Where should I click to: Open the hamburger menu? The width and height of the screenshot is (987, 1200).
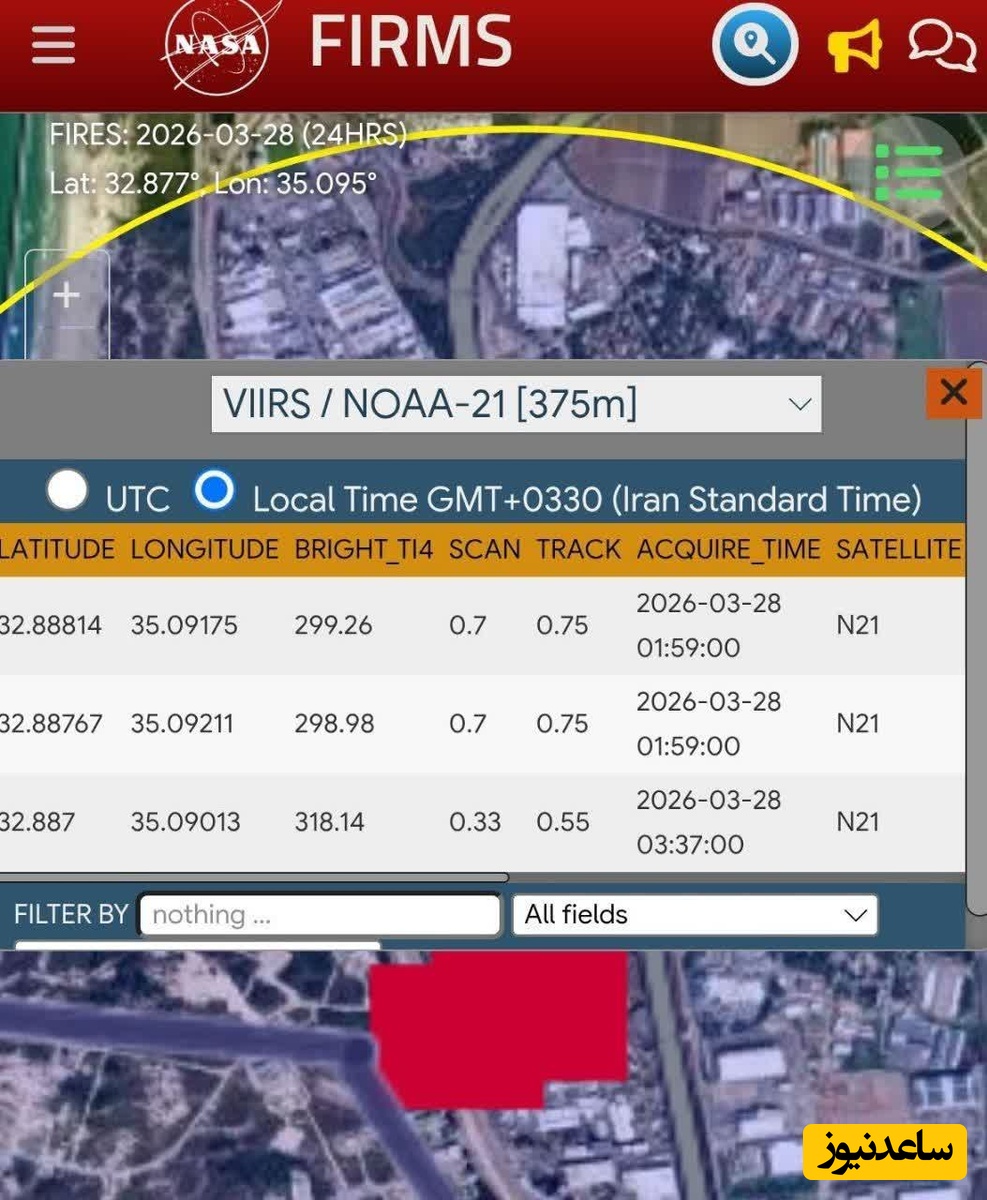54,45
